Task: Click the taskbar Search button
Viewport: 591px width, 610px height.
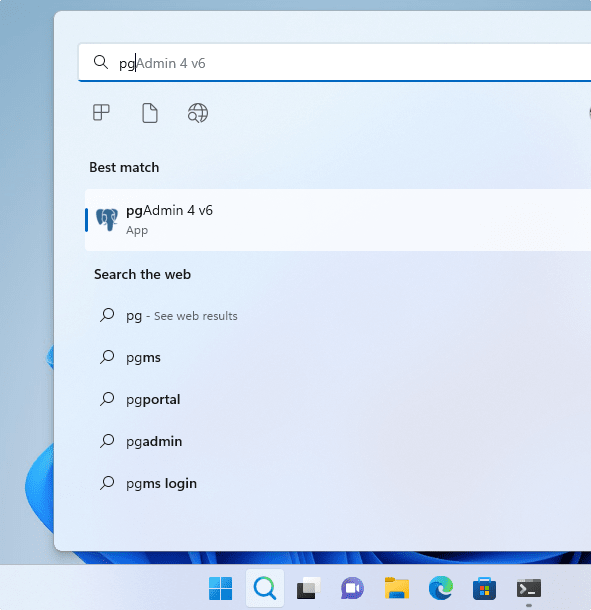Action: pyautogui.click(x=265, y=588)
